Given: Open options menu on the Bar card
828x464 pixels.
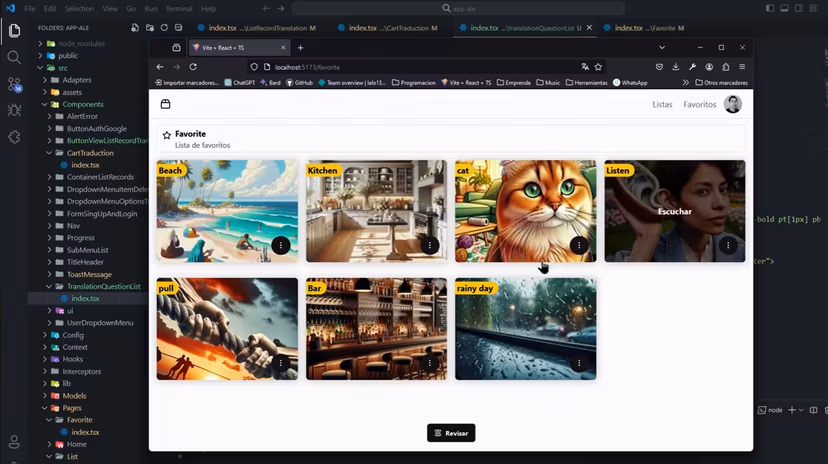Looking at the screenshot, I should point(430,363).
